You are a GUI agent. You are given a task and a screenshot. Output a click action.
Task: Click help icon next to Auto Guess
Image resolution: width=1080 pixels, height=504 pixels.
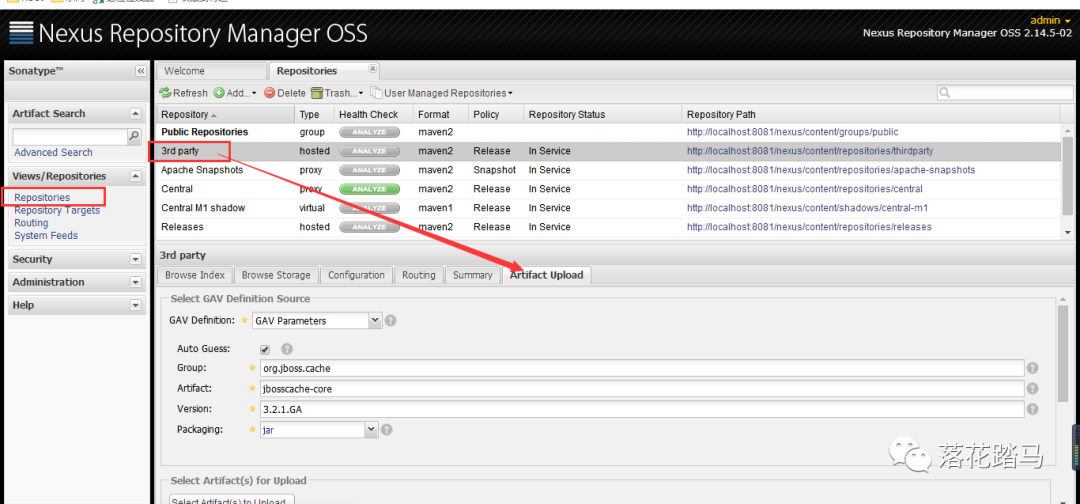[287, 349]
